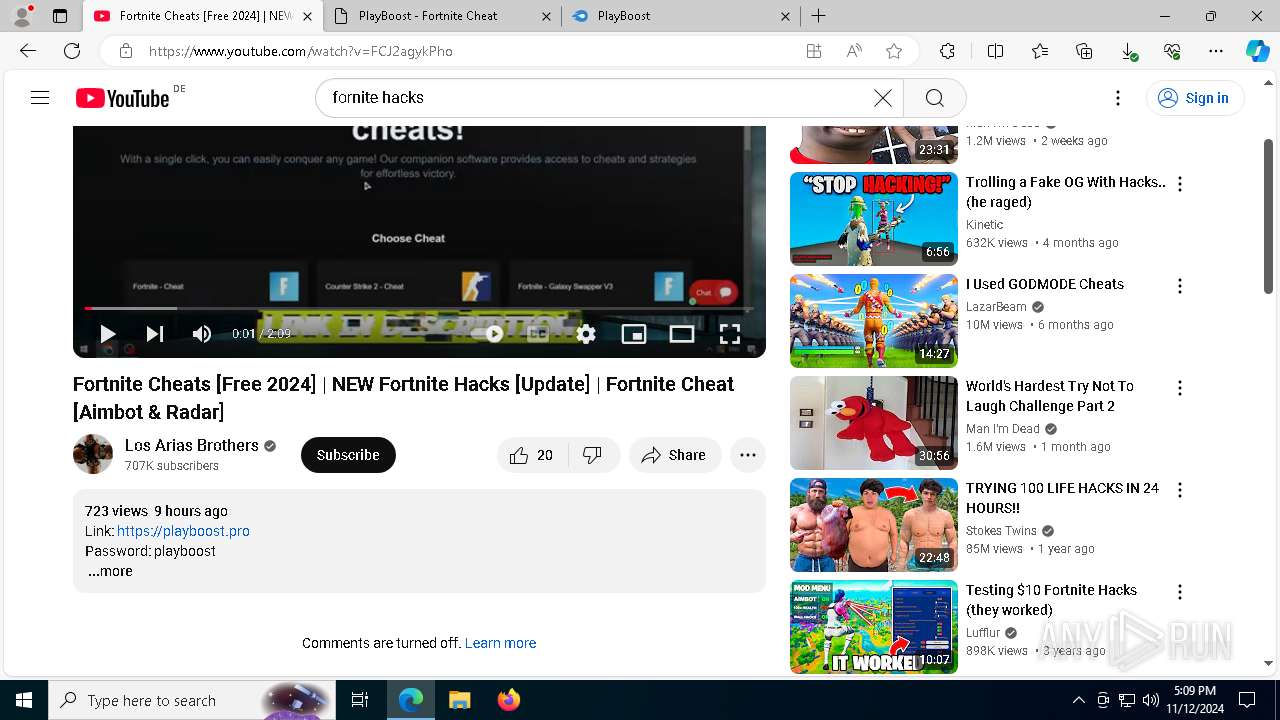Screen dimensions: 1280x720
Task: Open the Windows notification center
Action: pos(1247,700)
